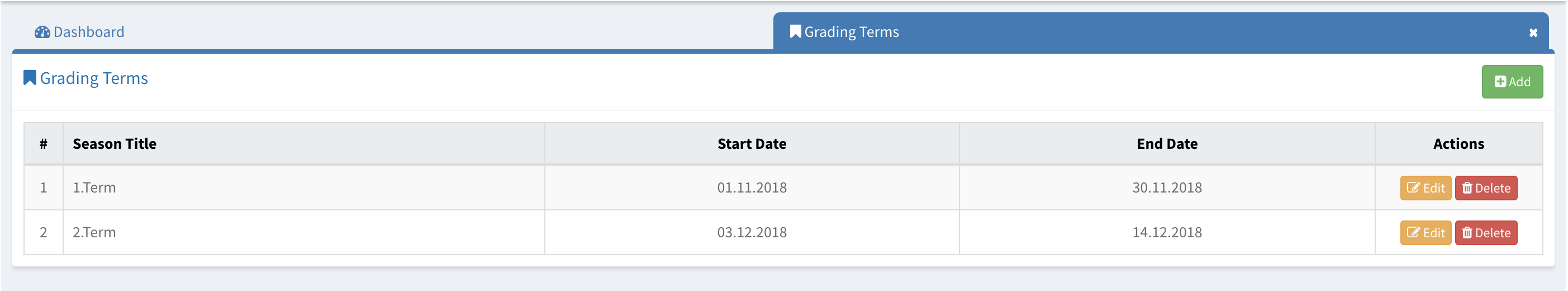
Task: Select the Grading Terms tab
Action: pos(851,32)
